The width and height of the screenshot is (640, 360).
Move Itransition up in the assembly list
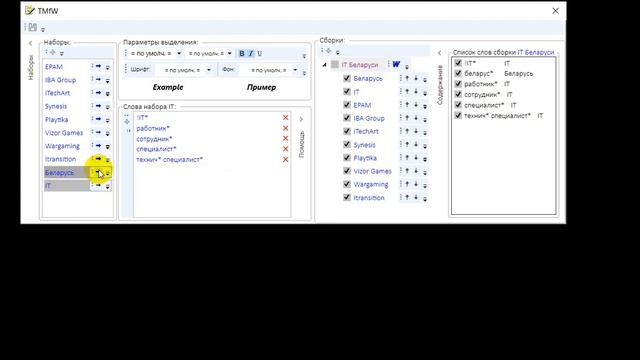click(407, 197)
